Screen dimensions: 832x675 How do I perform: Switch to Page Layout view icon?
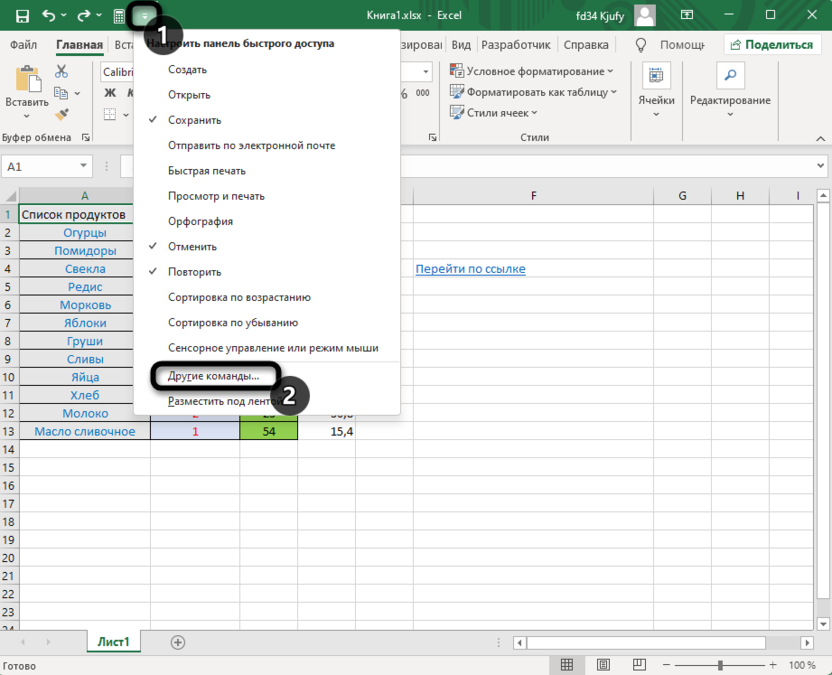point(604,665)
